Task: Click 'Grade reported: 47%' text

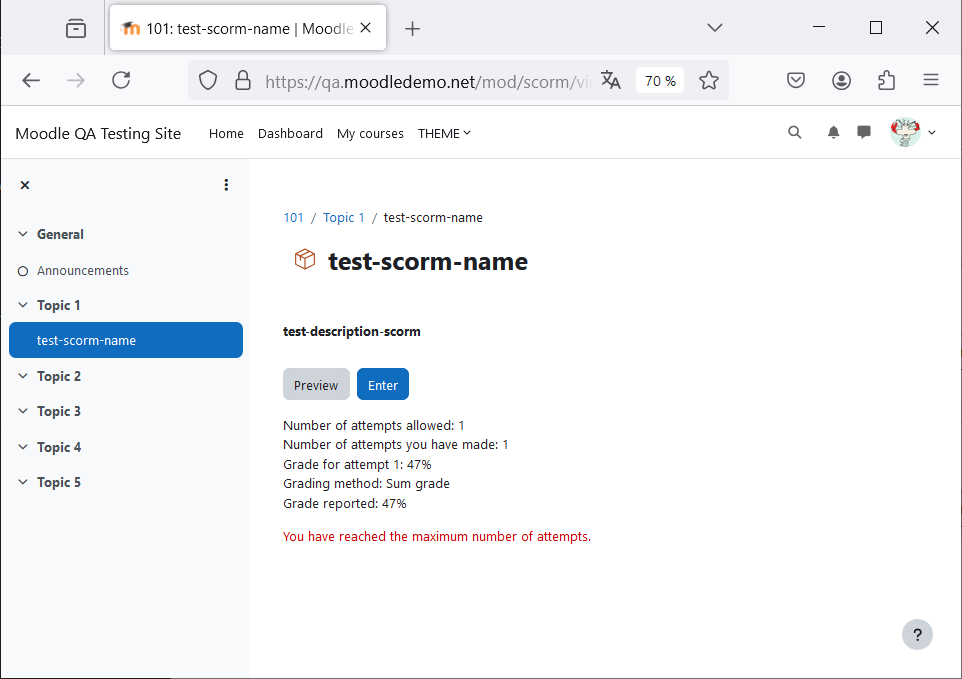Action: (x=345, y=504)
